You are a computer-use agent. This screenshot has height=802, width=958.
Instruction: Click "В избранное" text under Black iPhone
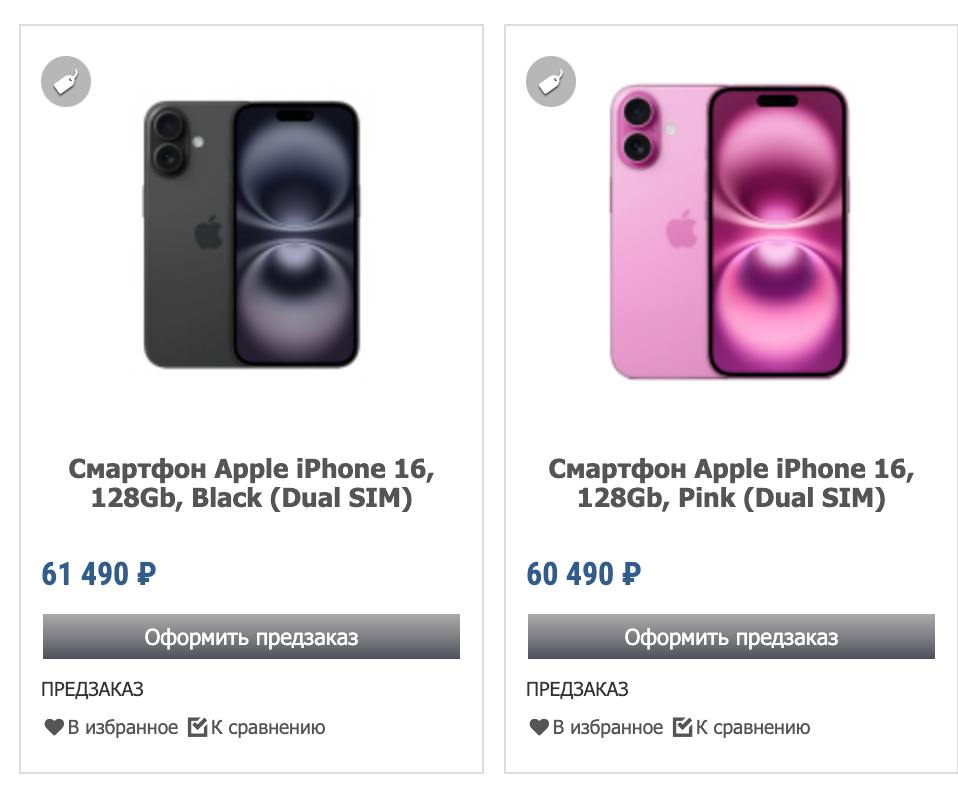pos(123,728)
